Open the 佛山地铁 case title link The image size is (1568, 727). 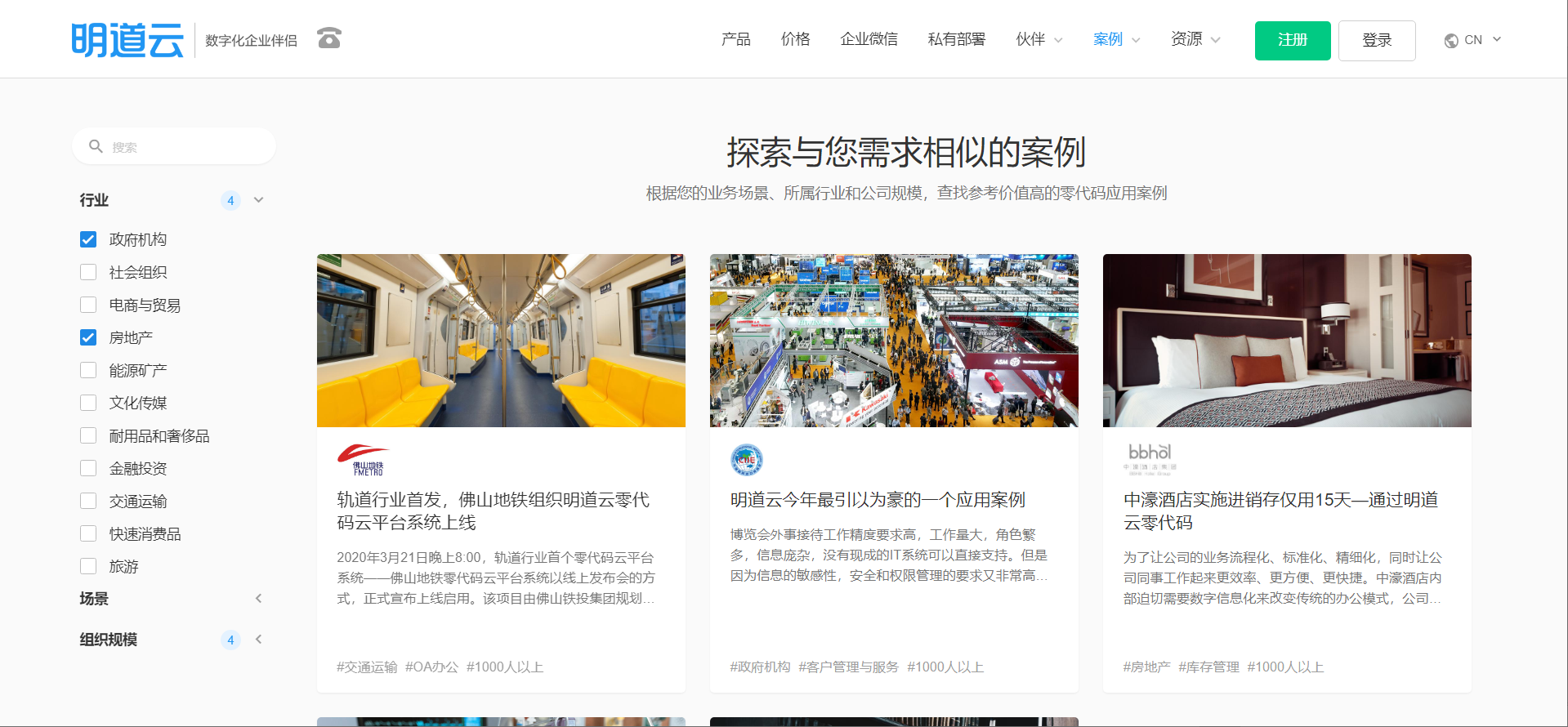(494, 511)
